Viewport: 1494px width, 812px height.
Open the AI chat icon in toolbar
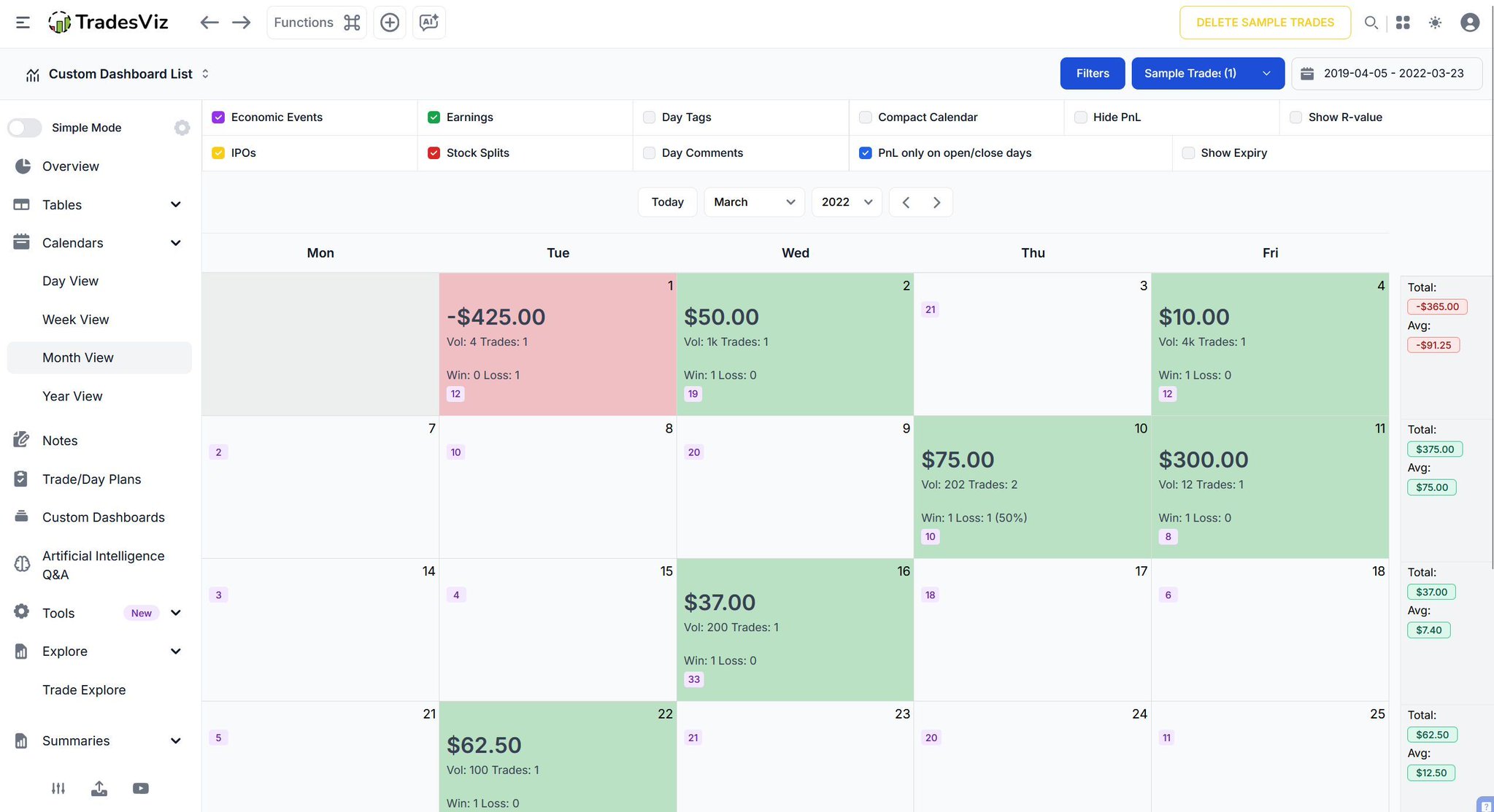(x=428, y=23)
